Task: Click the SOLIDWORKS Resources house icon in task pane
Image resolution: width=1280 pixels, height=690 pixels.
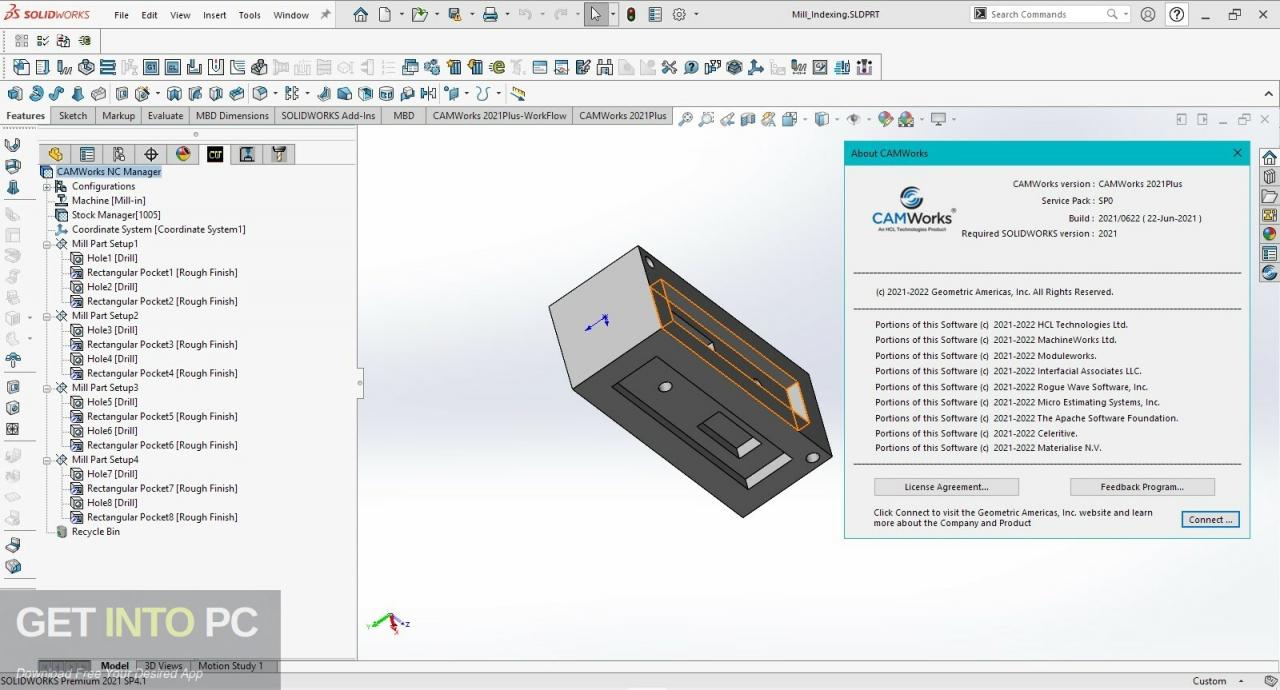Action: [x=1269, y=158]
